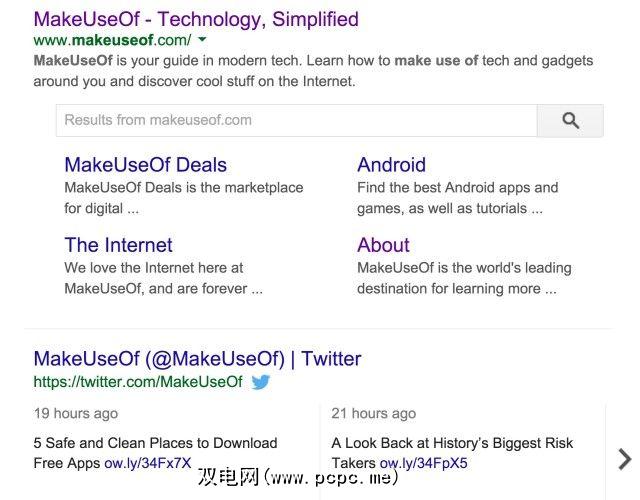Open the About sitelink
The width and height of the screenshot is (640, 500).
pos(383,245)
